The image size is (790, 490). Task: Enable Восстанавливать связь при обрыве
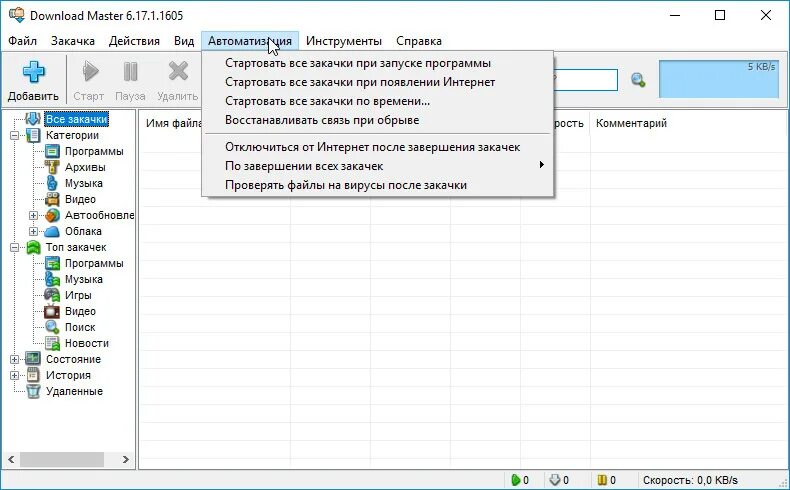378,120
